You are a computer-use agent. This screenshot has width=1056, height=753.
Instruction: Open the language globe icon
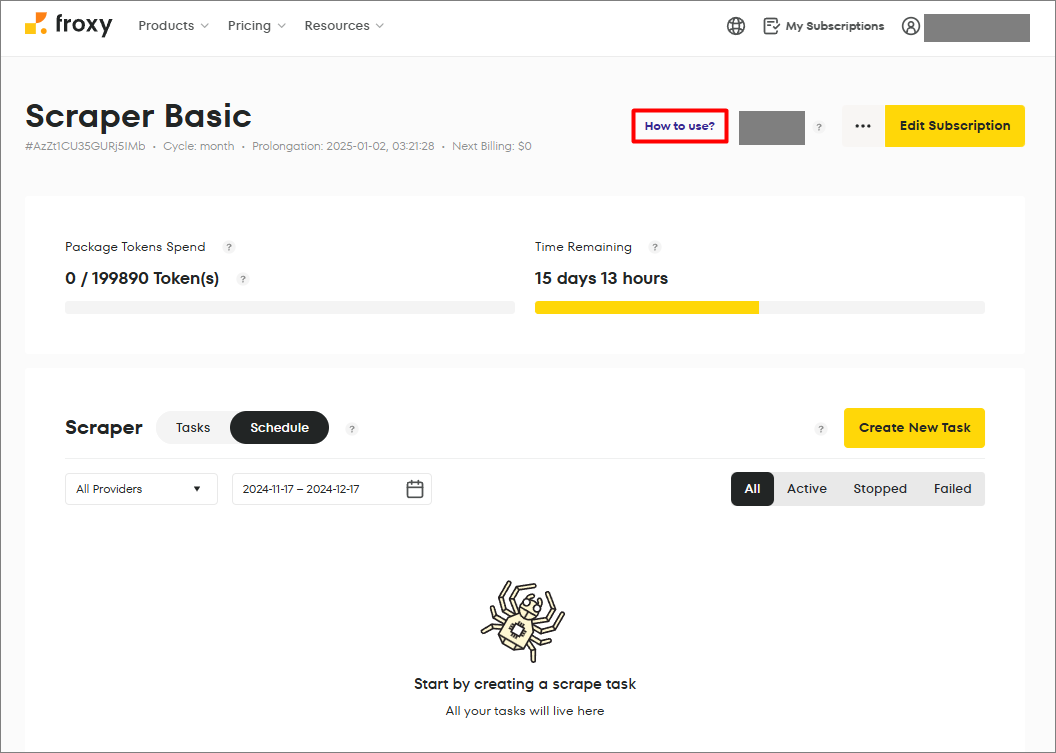736,26
